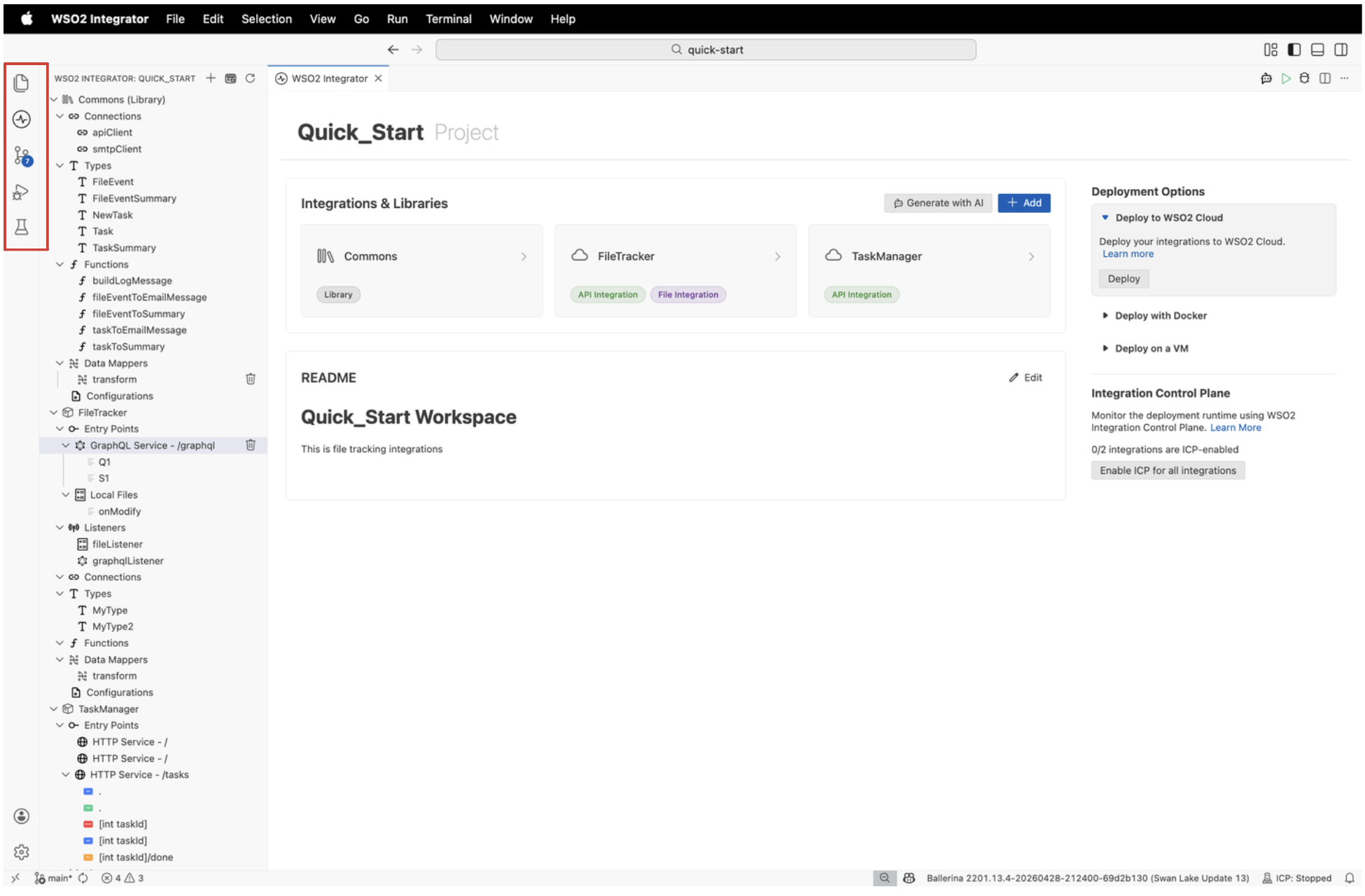Screen dimensions: 1365x896
Task: Edit the README using the pencil Edit button
Action: pos(1025,377)
